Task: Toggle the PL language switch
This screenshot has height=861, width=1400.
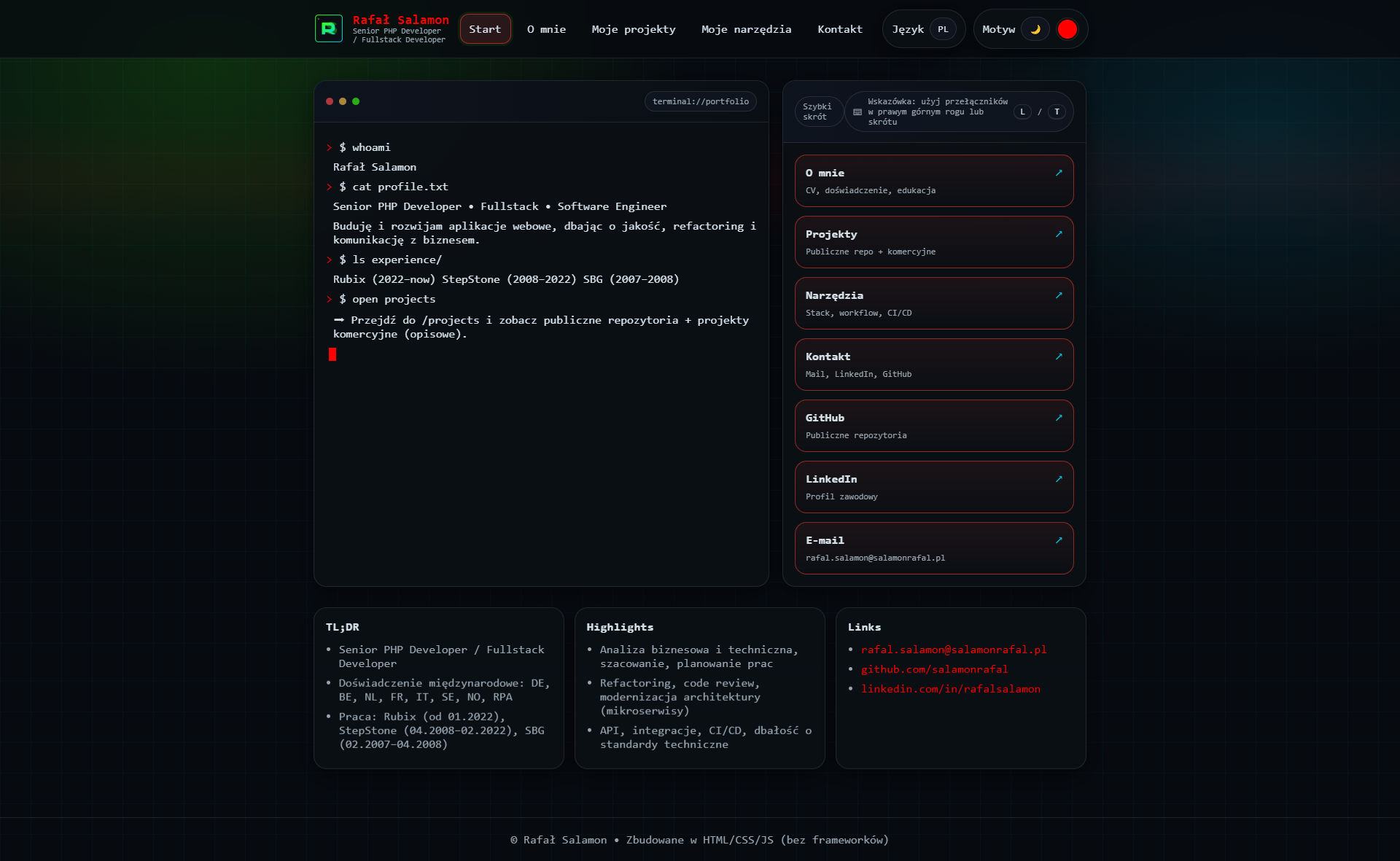Action: [x=944, y=29]
